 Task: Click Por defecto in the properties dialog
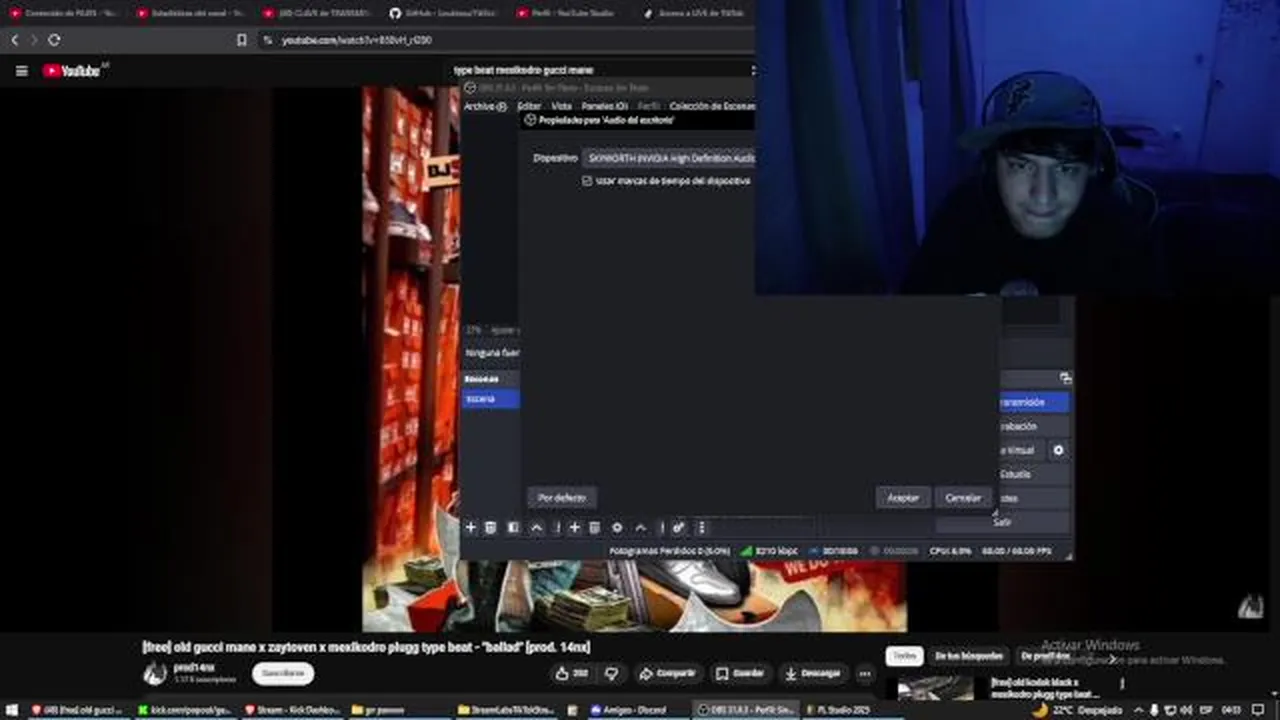pyautogui.click(x=562, y=497)
